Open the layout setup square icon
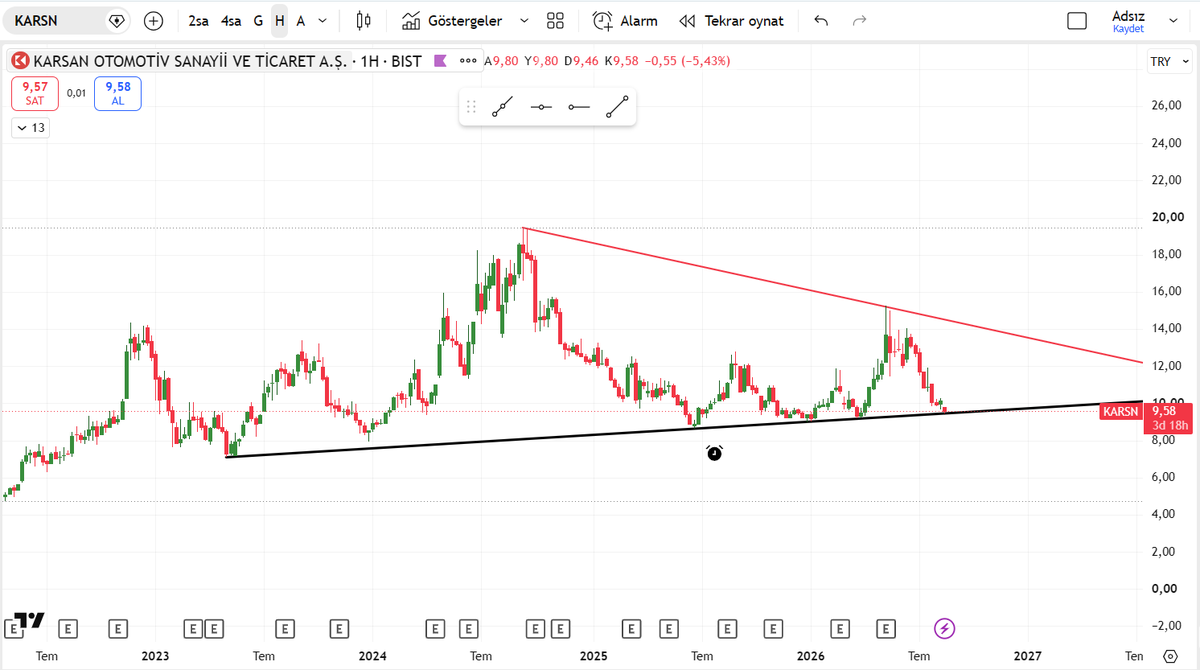Screen dimensions: 1200x670 tap(1077, 20)
